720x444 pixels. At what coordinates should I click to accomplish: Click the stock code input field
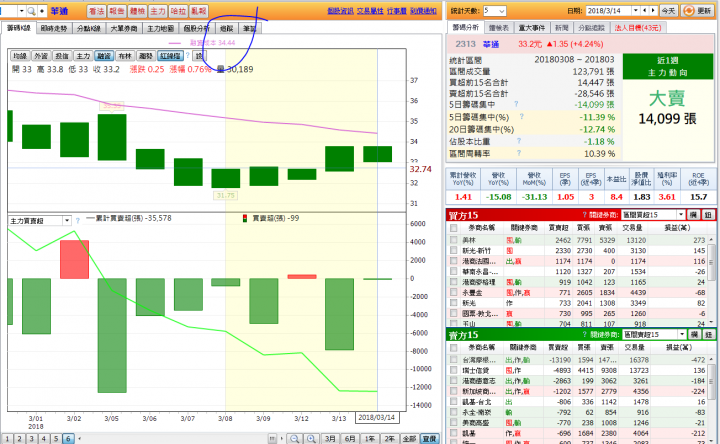(x=8, y=11)
